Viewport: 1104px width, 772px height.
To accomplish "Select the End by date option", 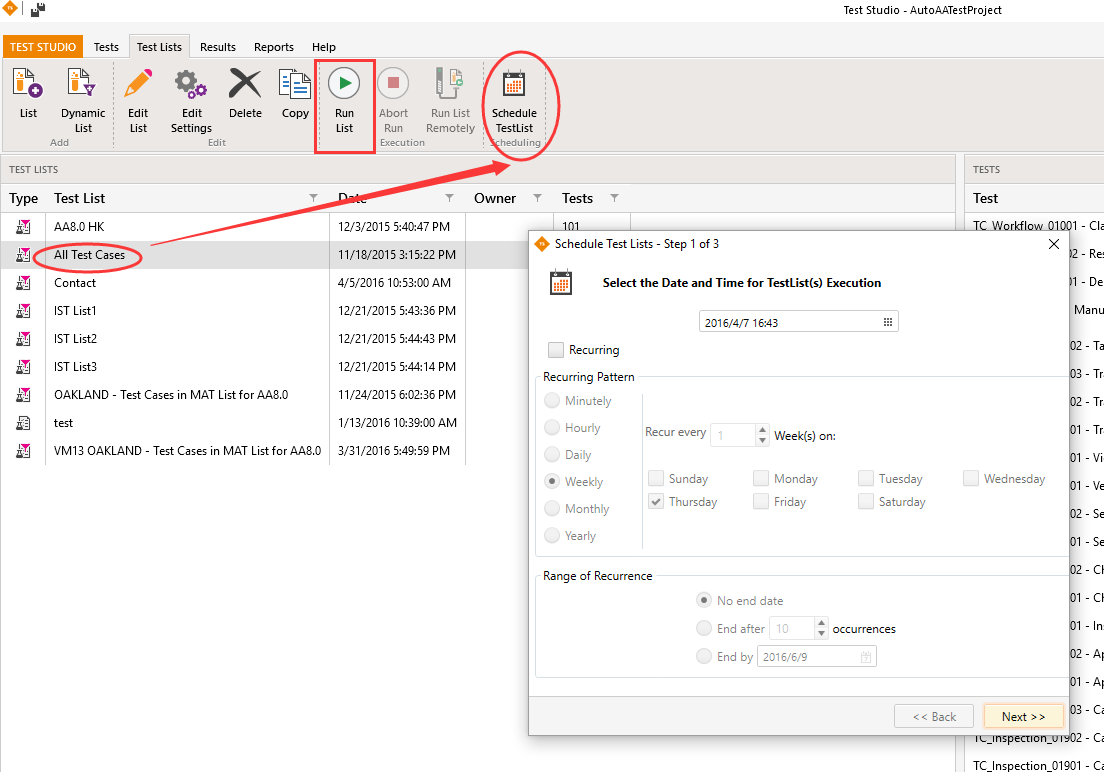I will (x=703, y=656).
